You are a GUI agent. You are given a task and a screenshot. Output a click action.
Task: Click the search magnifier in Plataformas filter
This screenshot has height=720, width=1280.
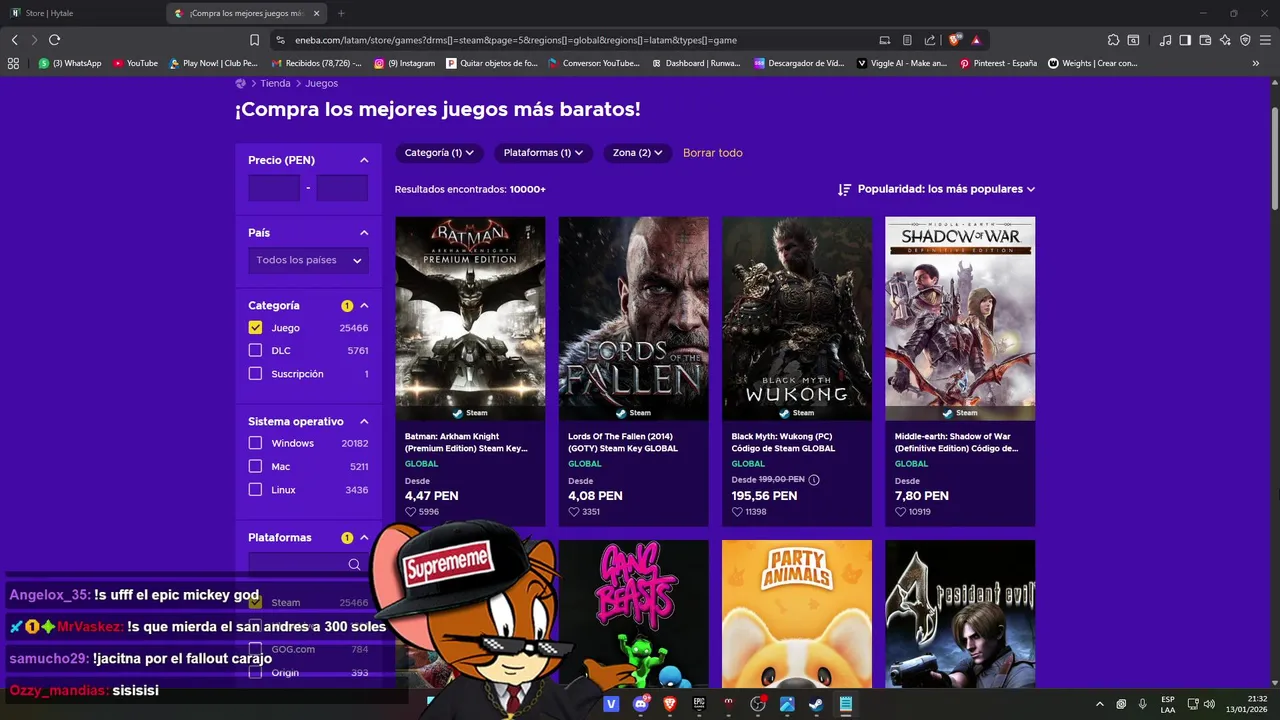click(x=354, y=564)
